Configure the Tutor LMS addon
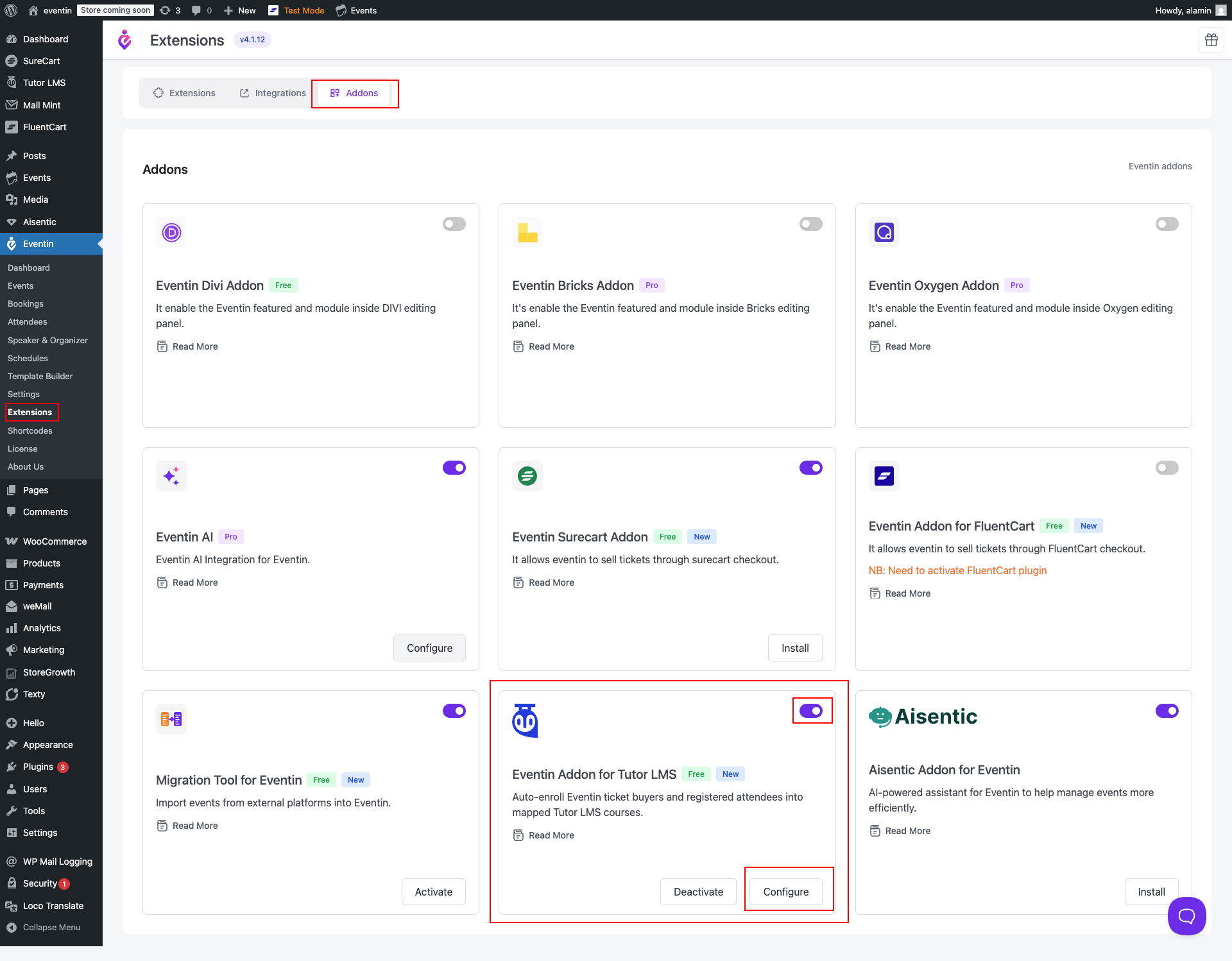Viewport: 1232px width, 961px height. pos(786,892)
